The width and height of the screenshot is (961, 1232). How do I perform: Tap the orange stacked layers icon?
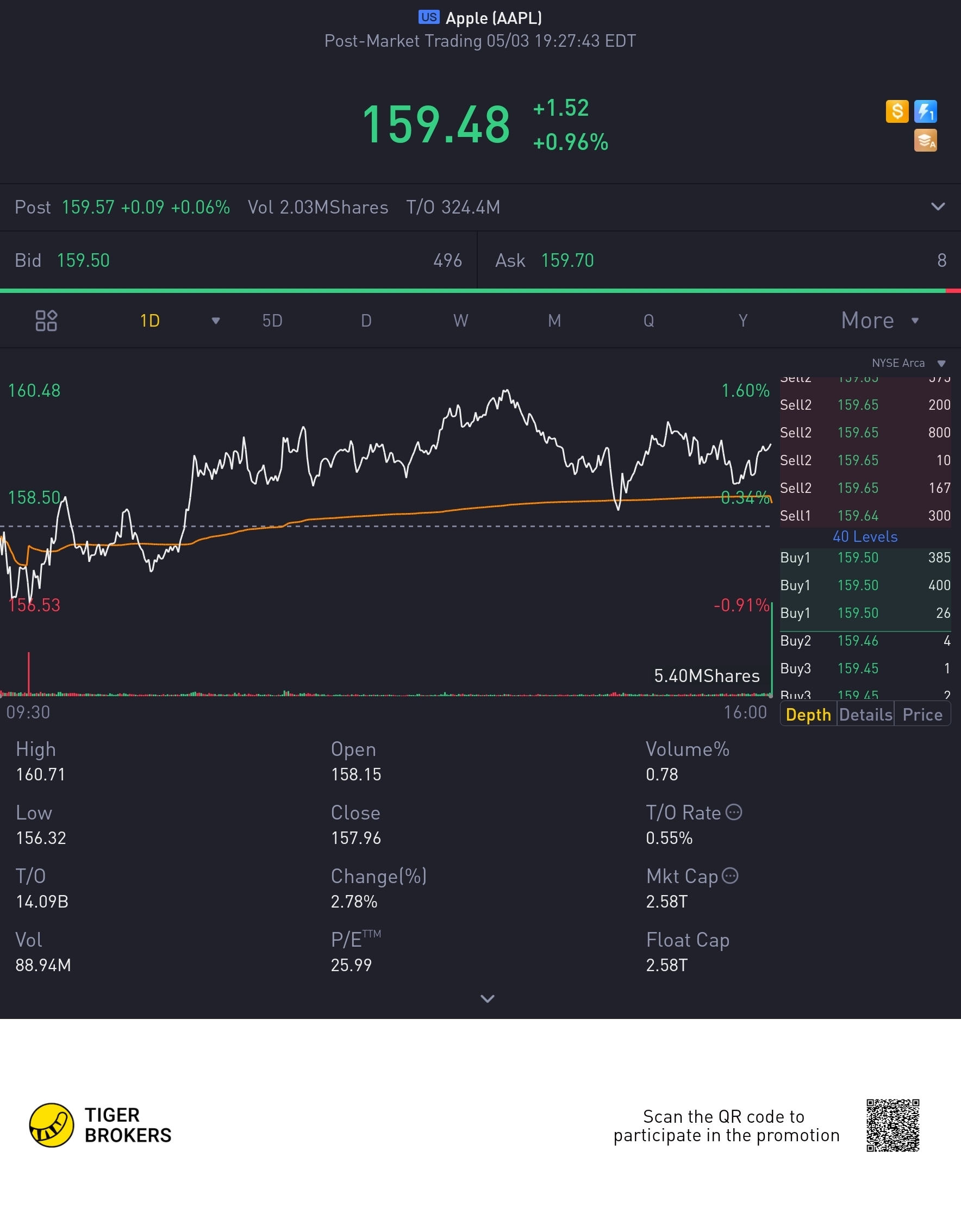tap(926, 140)
